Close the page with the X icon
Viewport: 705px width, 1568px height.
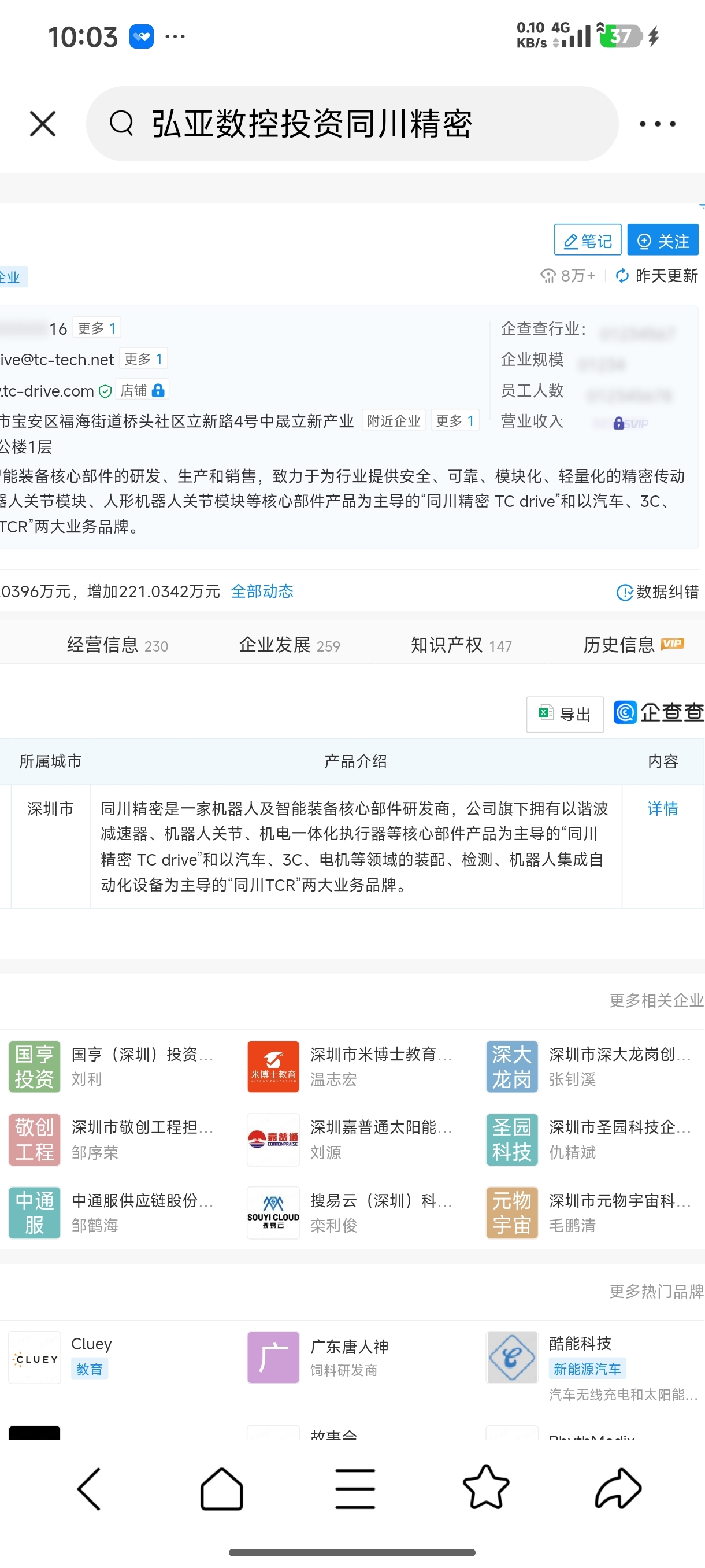point(43,124)
